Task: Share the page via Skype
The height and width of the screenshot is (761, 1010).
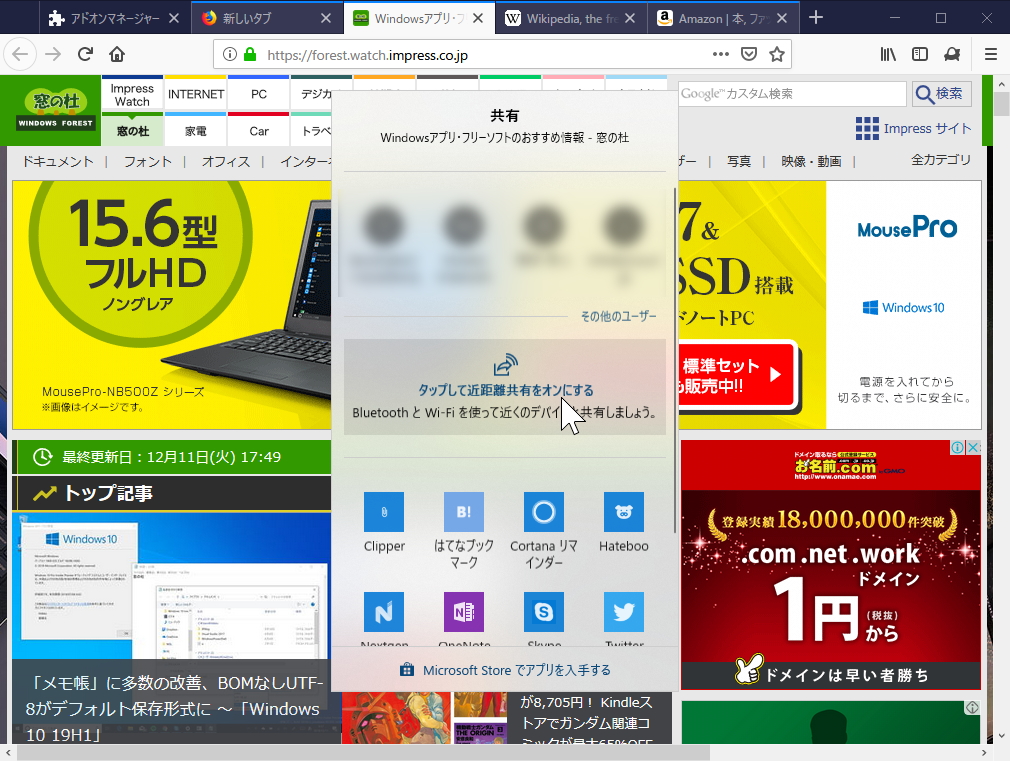Action: pyautogui.click(x=543, y=612)
